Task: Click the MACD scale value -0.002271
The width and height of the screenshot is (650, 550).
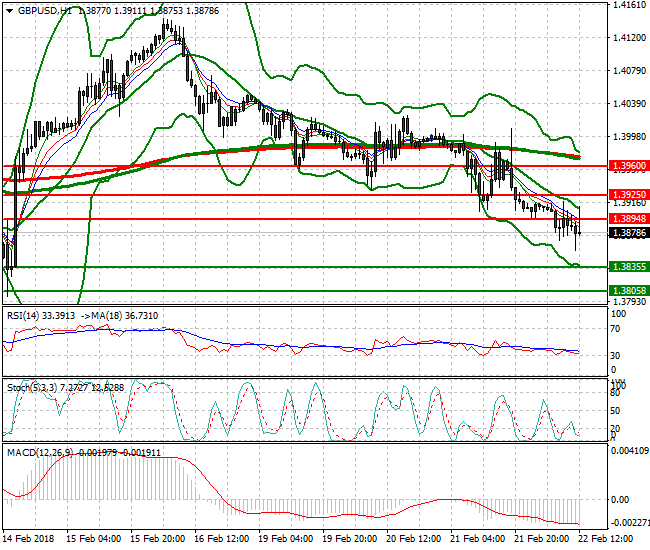Action: tap(630, 522)
